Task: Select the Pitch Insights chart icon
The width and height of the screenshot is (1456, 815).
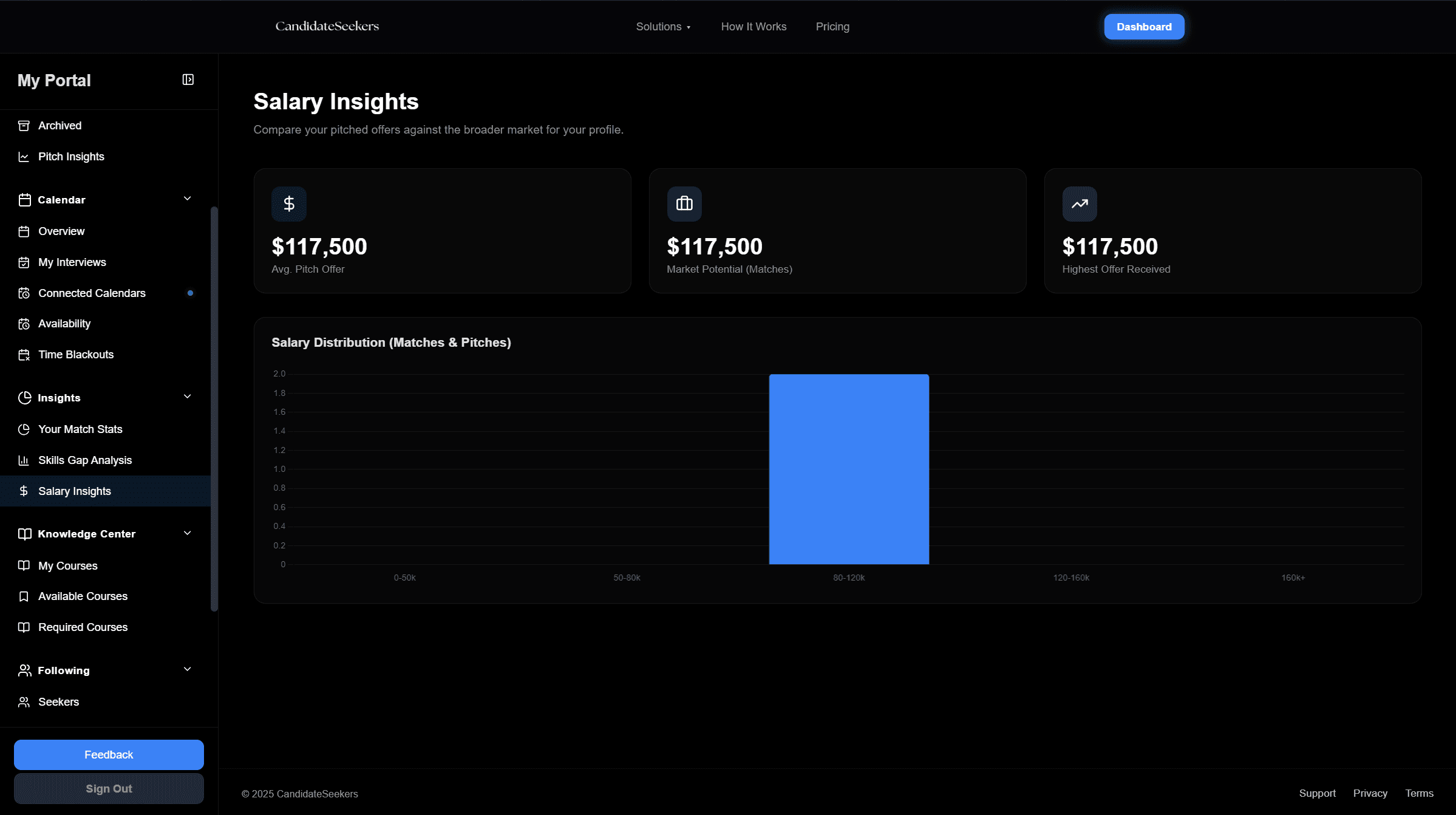Action: [x=24, y=156]
